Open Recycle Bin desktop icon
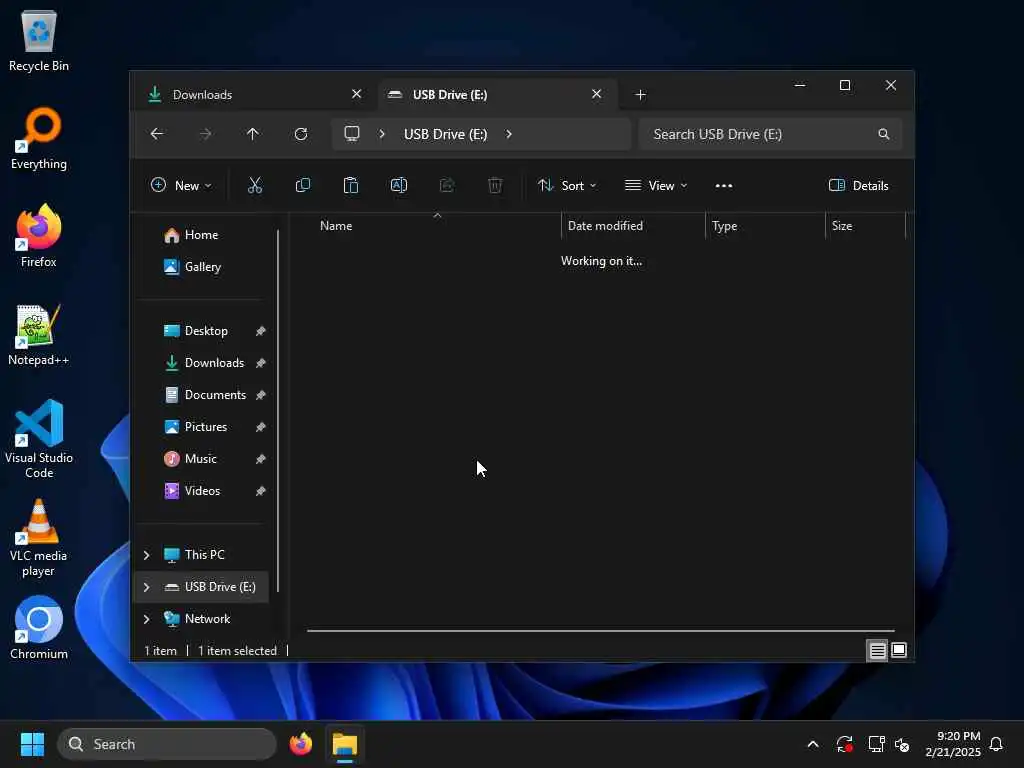Screen dimensions: 1024x768 (39, 40)
